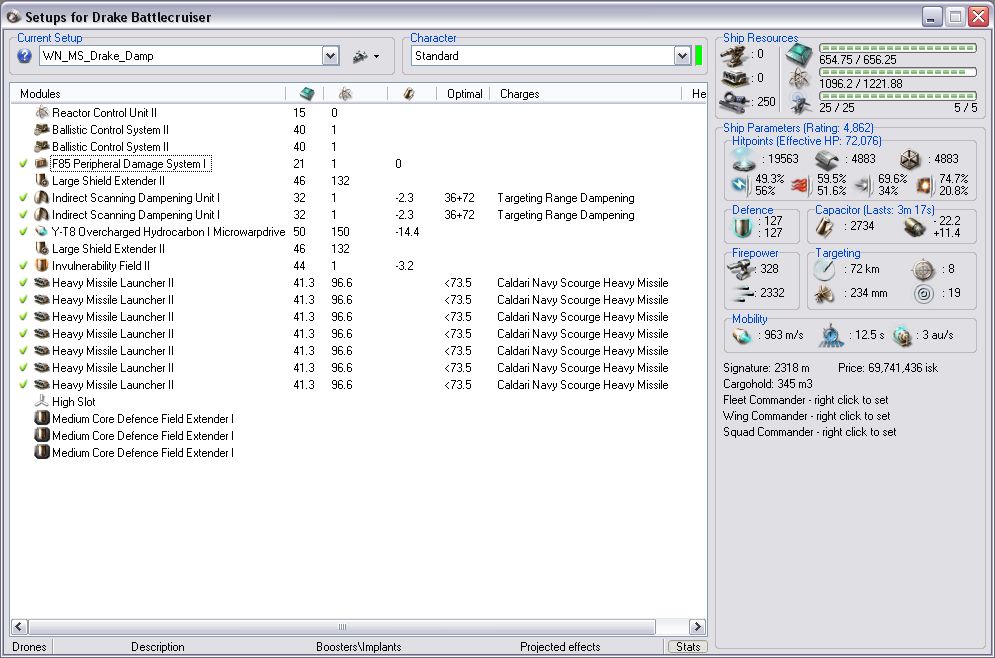995x658 pixels.
Task: Toggle the first Indirect Scanning Dampening Unit I checkmark
Action: point(23,198)
